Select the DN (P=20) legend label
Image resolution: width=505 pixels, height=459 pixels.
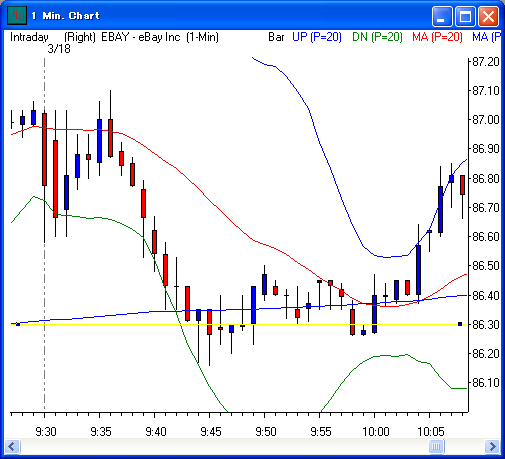(x=377, y=37)
